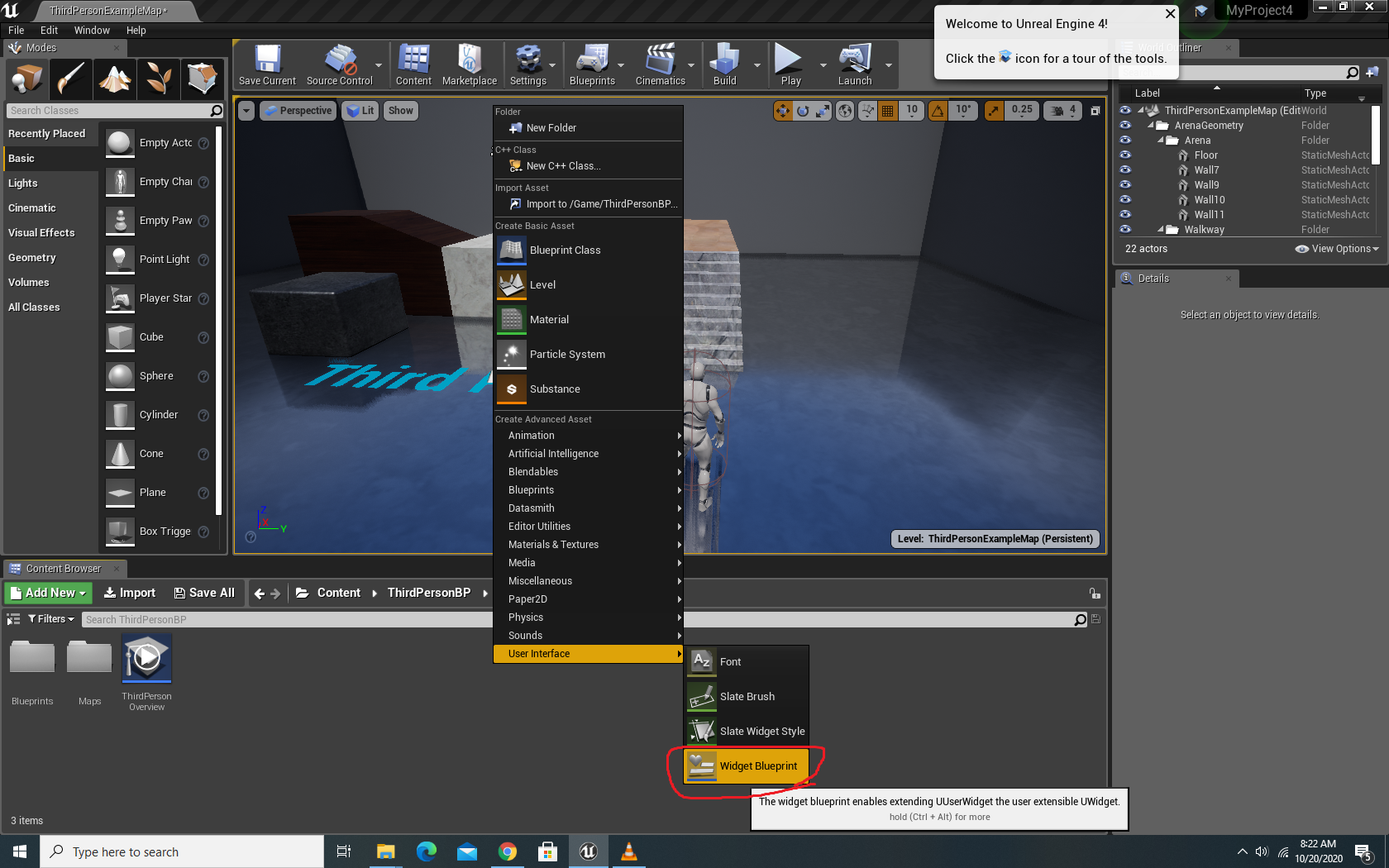Screen dimensions: 1389x868
Task: Open the Cinematics toolbar icon
Action: pyautogui.click(x=661, y=64)
